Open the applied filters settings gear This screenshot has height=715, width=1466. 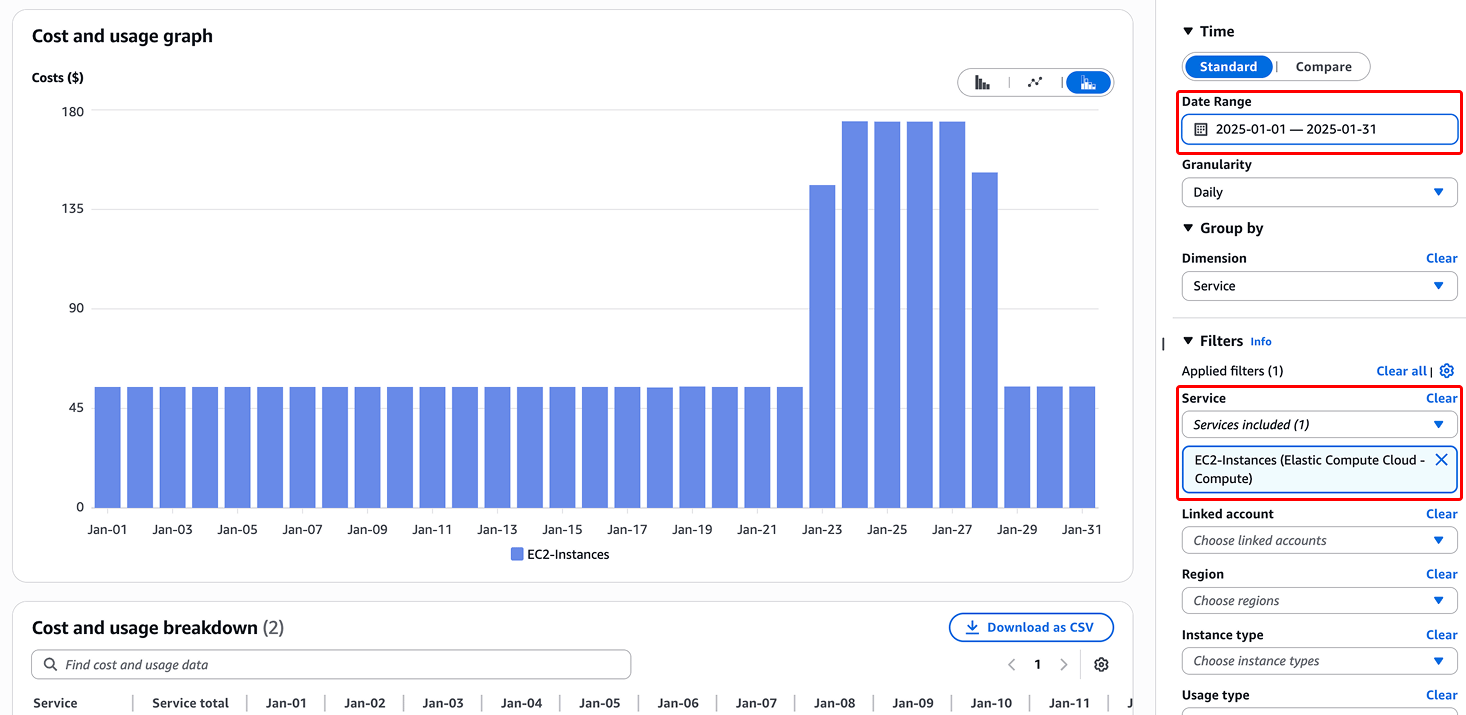1446,371
